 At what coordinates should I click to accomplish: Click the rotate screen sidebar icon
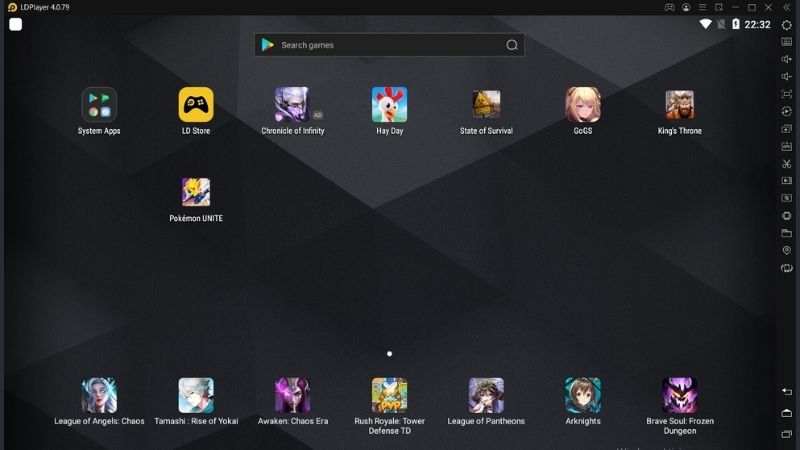[787, 268]
